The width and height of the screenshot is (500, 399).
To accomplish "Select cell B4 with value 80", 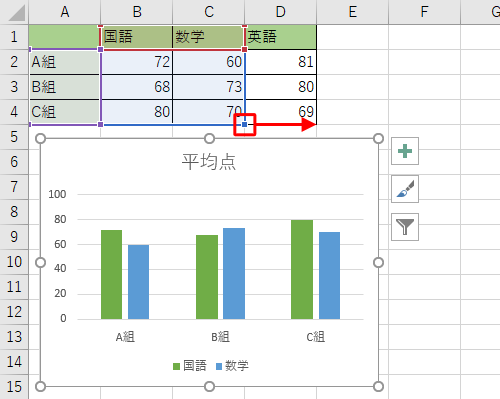I will (x=137, y=112).
